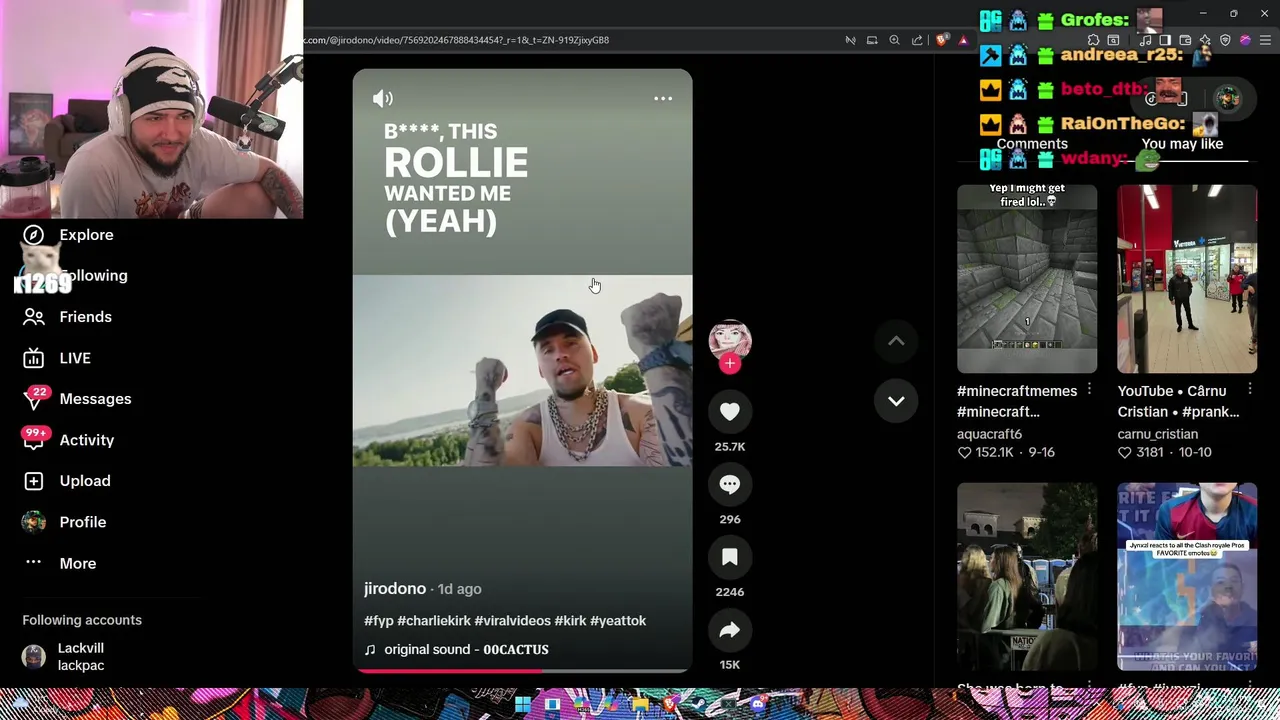The image size is (1280, 720).
Task: Open the #fyp hashtag
Action: (379, 621)
